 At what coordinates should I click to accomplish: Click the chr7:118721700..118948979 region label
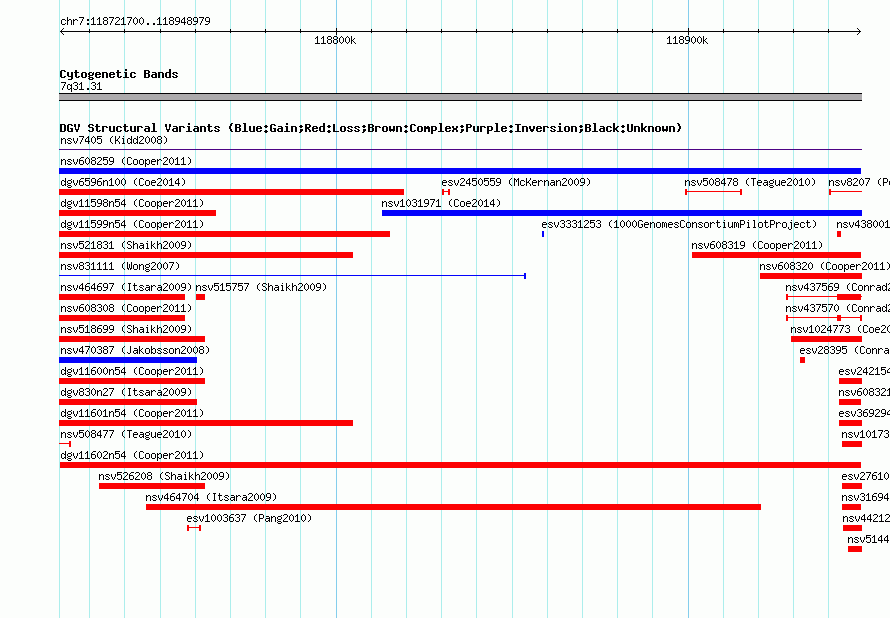point(135,21)
